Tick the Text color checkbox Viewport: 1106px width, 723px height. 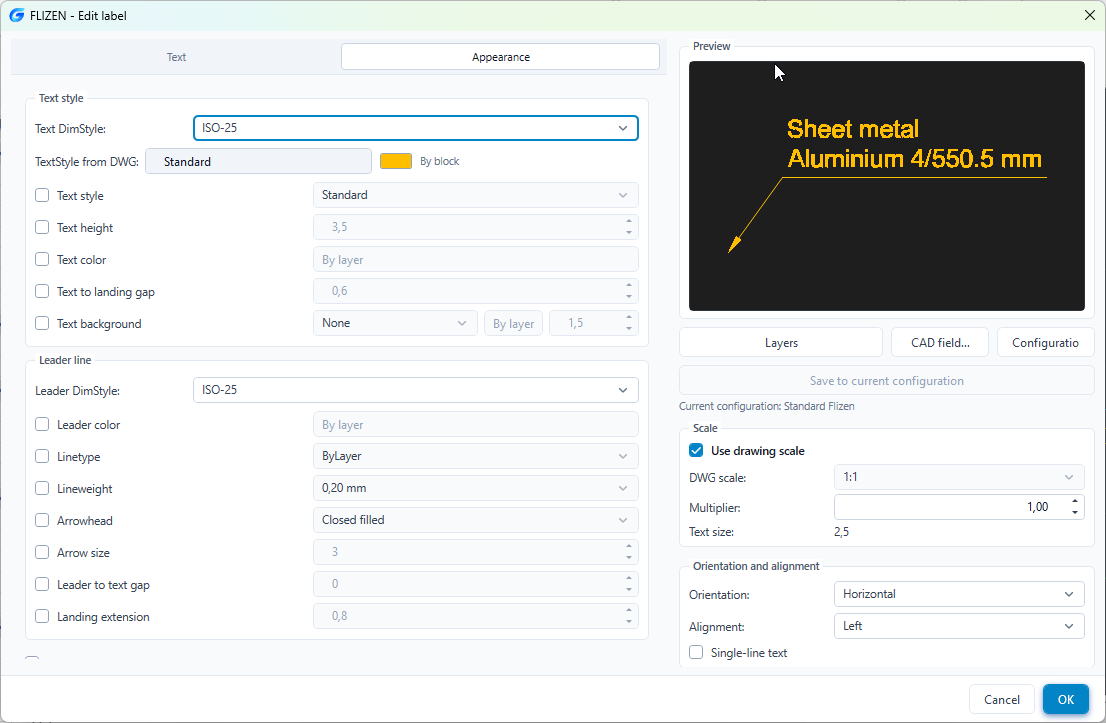coord(42,260)
